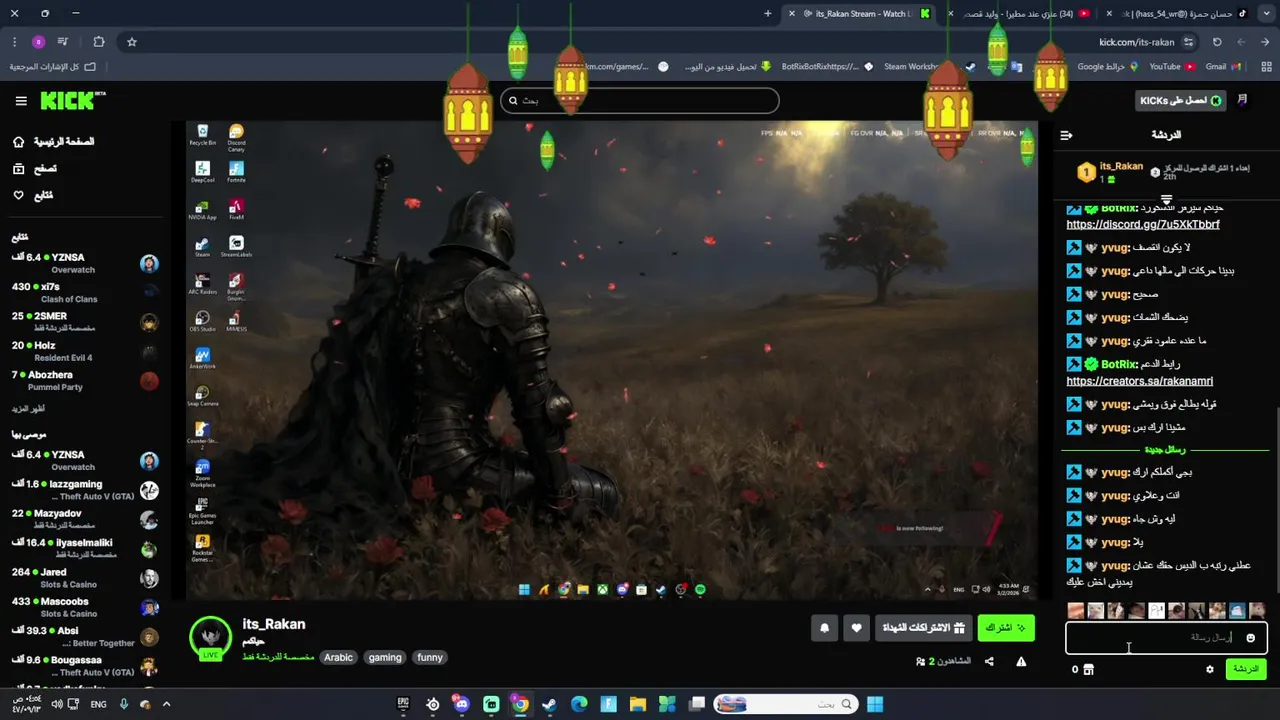Image resolution: width=1280 pixels, height=720 pixels.
Task: Open the creators.sa/rakanamri link in chat
Action: [x=1139, y=381]
